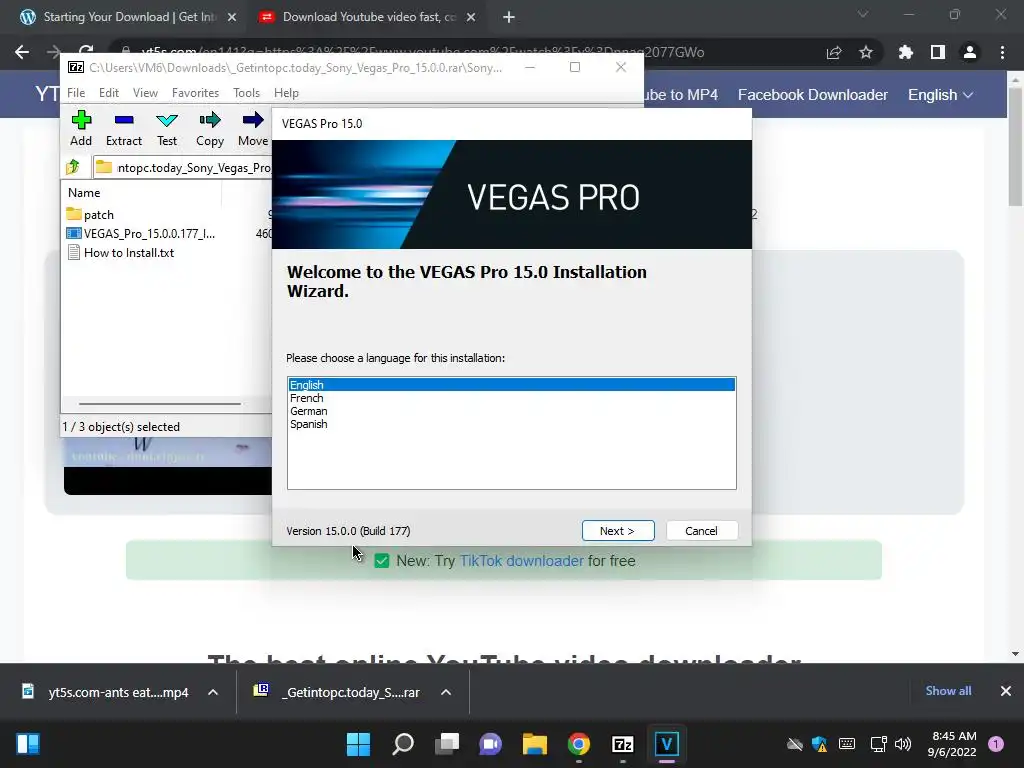Close the Download Youtube video tab
Screen dimensions: 1024x768
(471, 18)
